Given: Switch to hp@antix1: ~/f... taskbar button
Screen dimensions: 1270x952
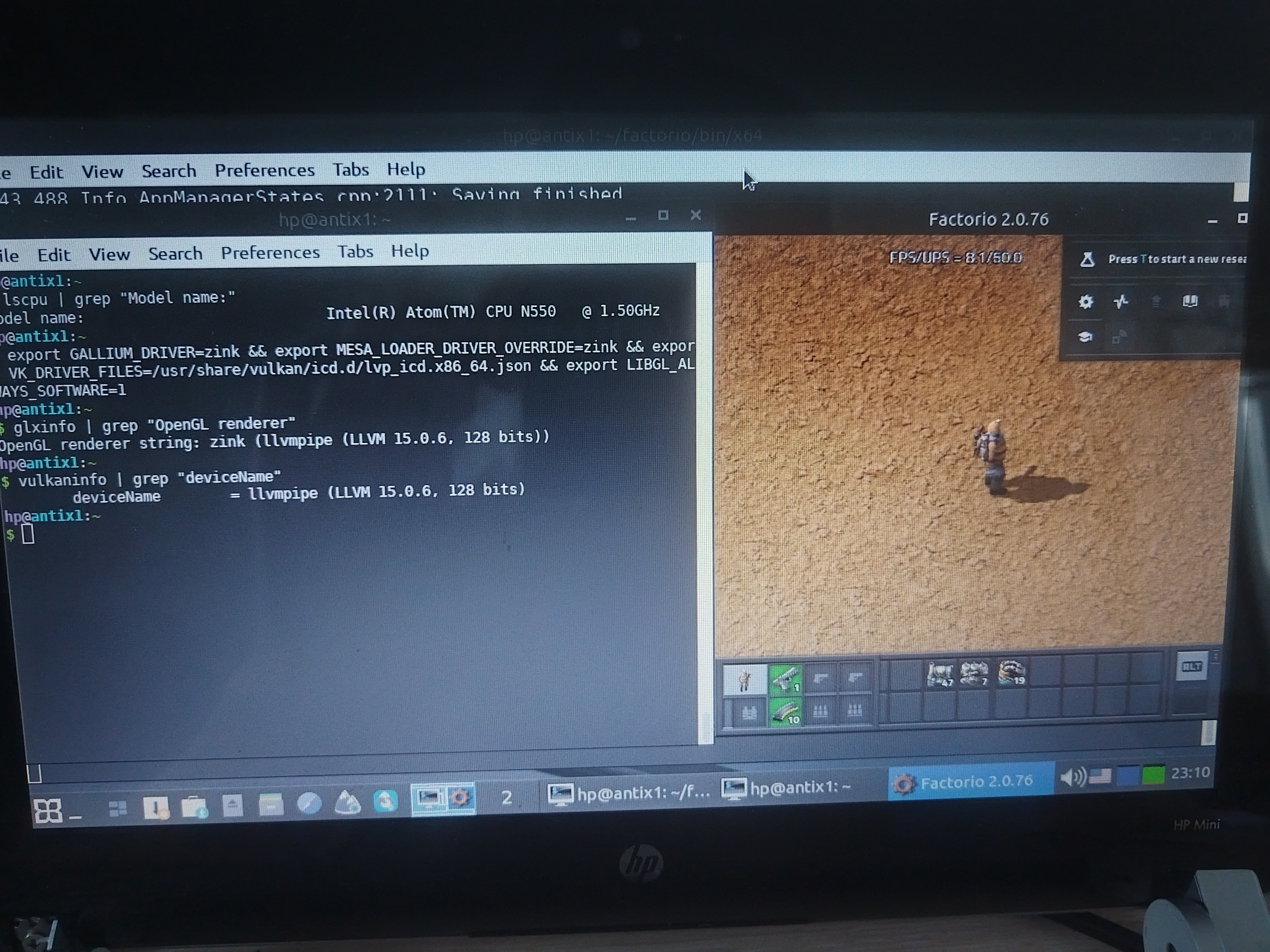Looking at the screenshot, I should point(629,793).
